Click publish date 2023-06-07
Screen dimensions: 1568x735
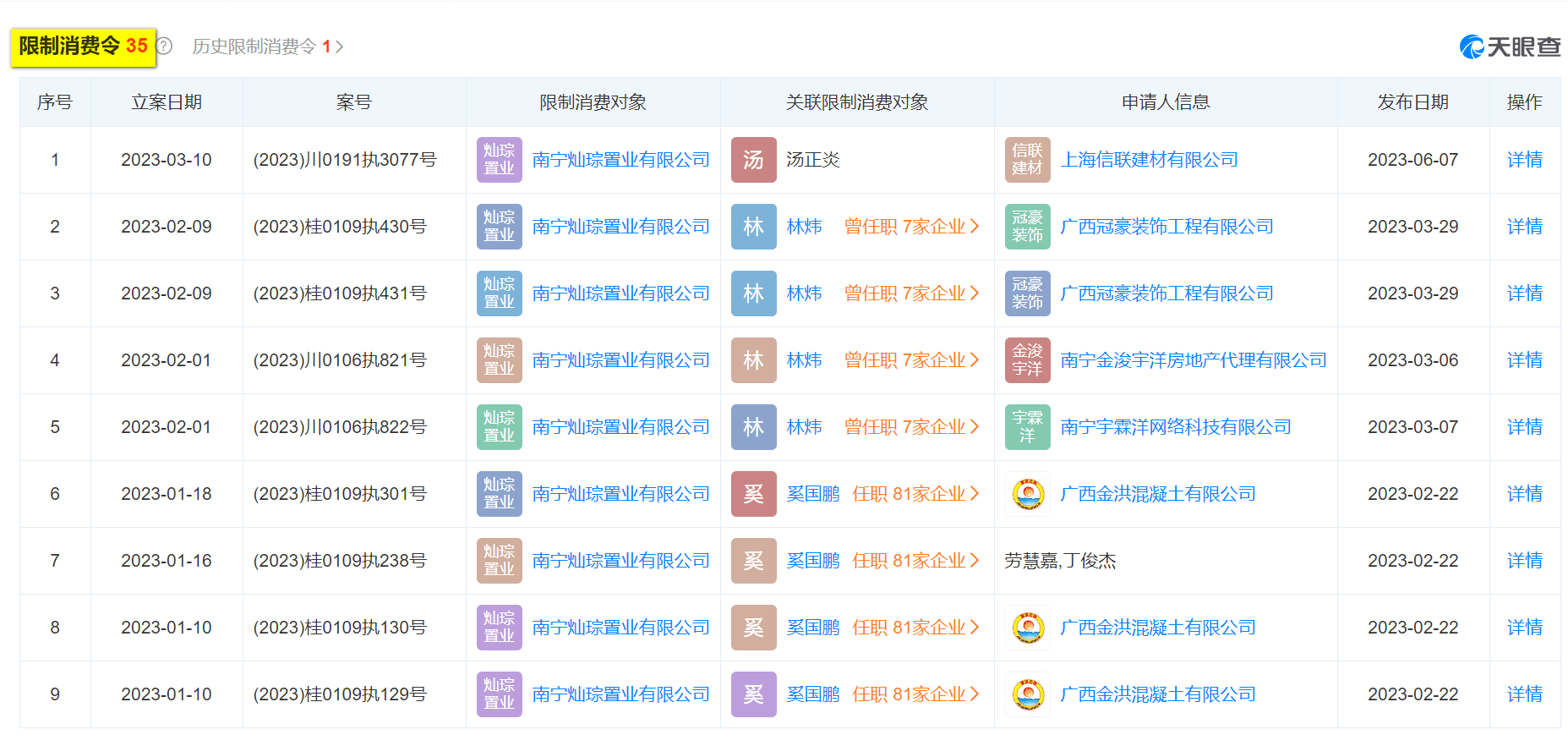coord(1413,160)
